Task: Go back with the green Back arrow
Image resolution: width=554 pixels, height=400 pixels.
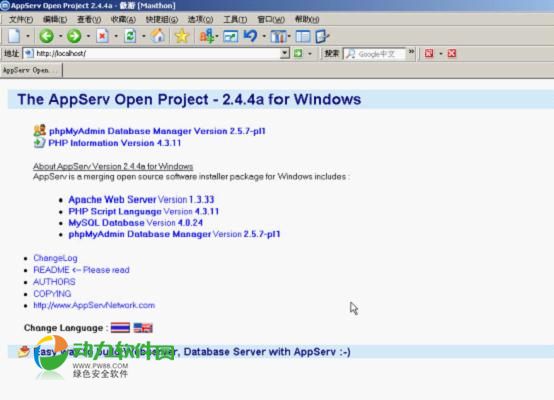Action: pyautogui.click(x=46, y=36)
